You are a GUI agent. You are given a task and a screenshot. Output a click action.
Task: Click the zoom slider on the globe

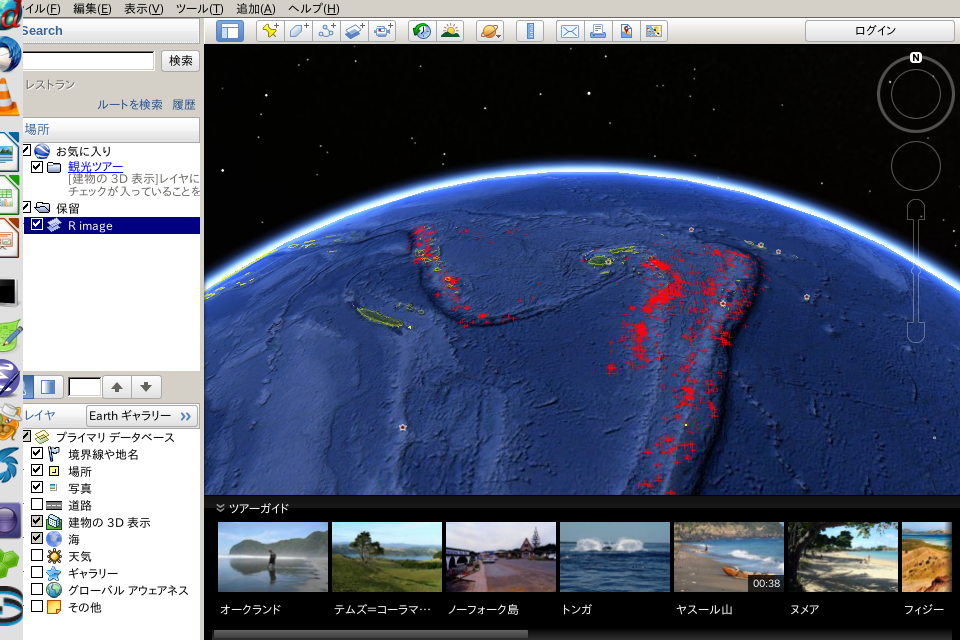[x=916, y=271]
